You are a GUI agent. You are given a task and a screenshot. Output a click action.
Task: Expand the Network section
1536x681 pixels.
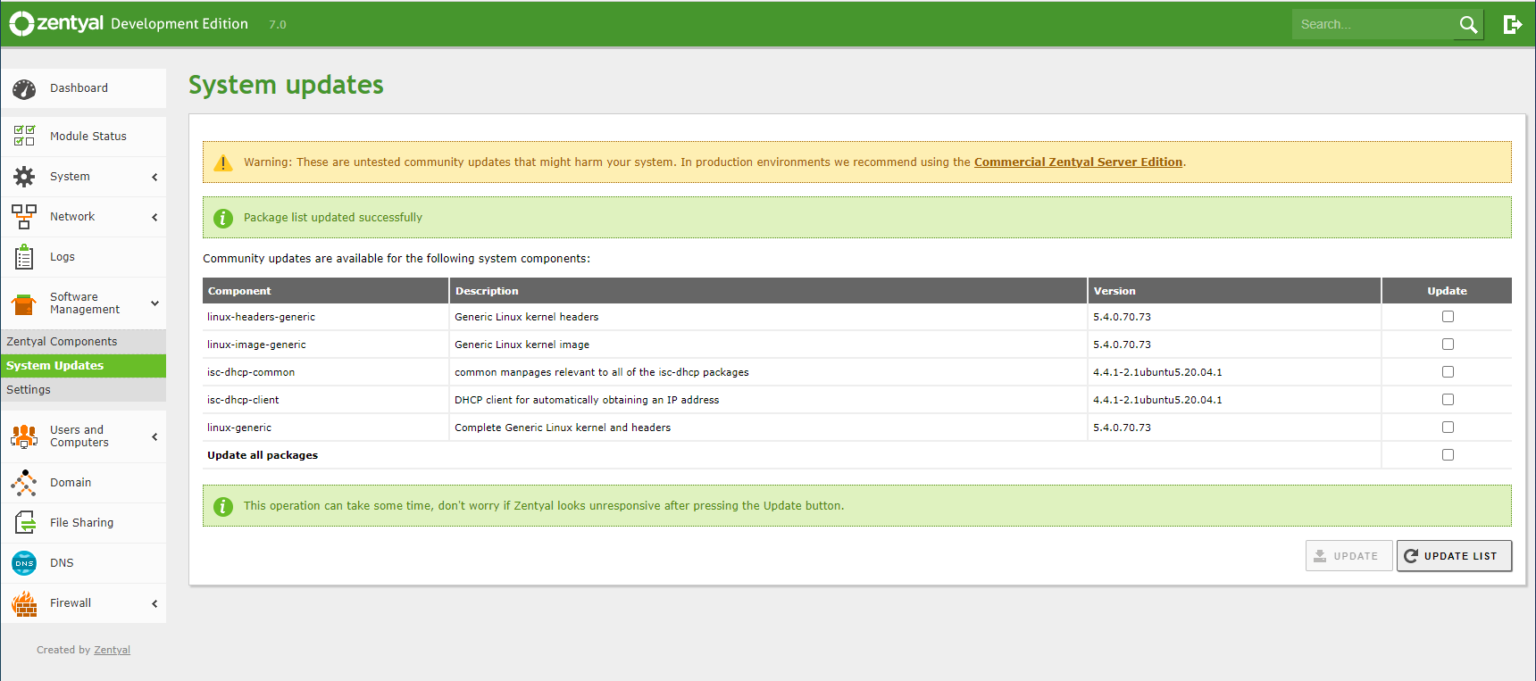pyautogui.click(x=72, y=216)
